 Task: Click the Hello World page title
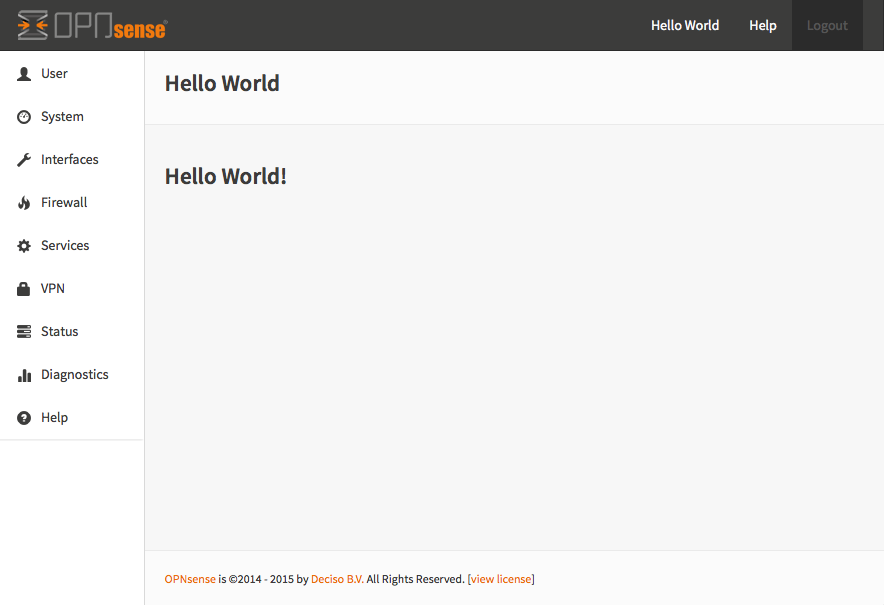(222, 83)
